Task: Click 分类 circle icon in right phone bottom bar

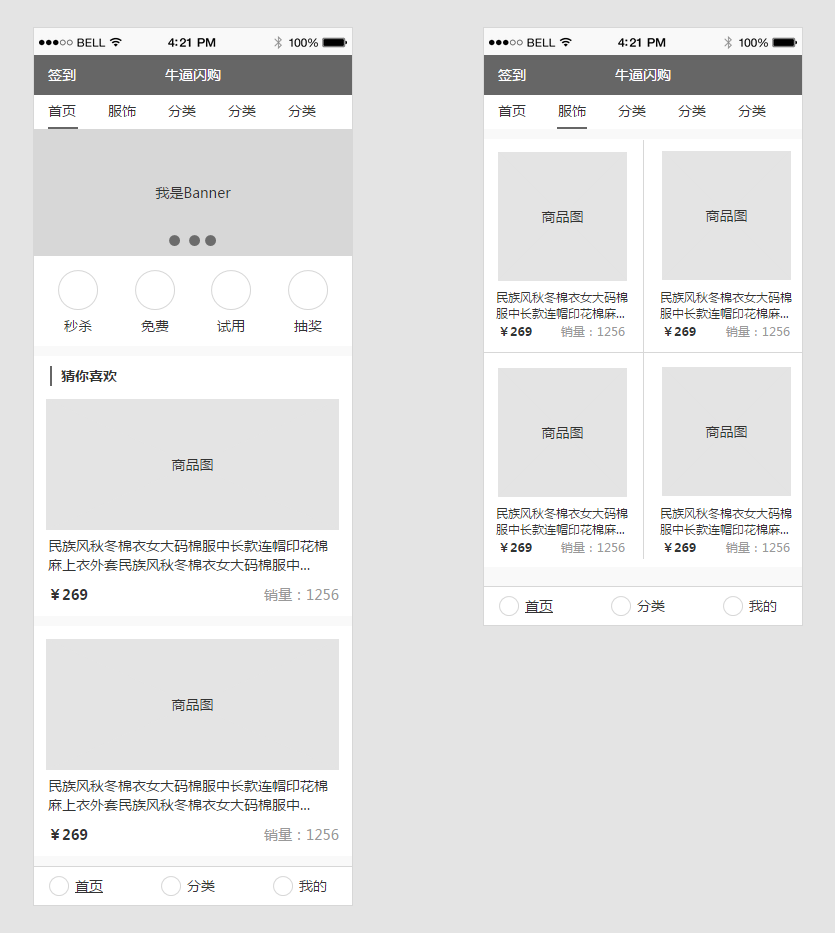Action: pos(621,606)
